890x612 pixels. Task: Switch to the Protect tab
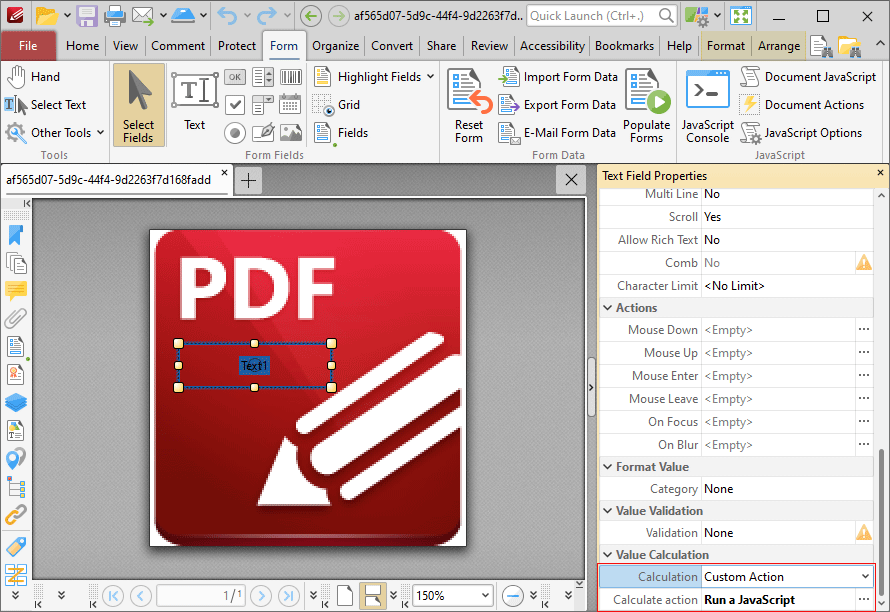[x=237, y=45]
